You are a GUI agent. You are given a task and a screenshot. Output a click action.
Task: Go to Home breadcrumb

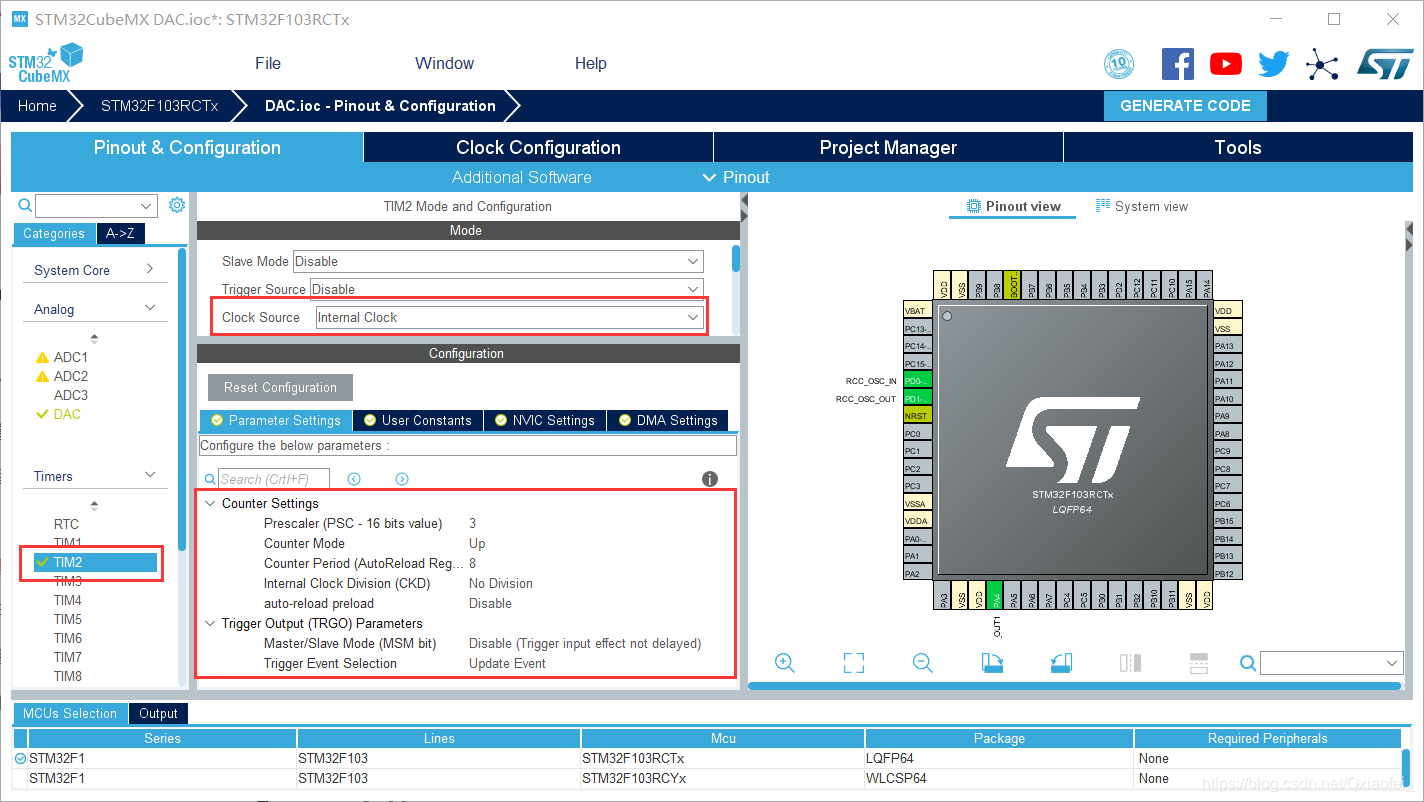[x=37, y=106]
